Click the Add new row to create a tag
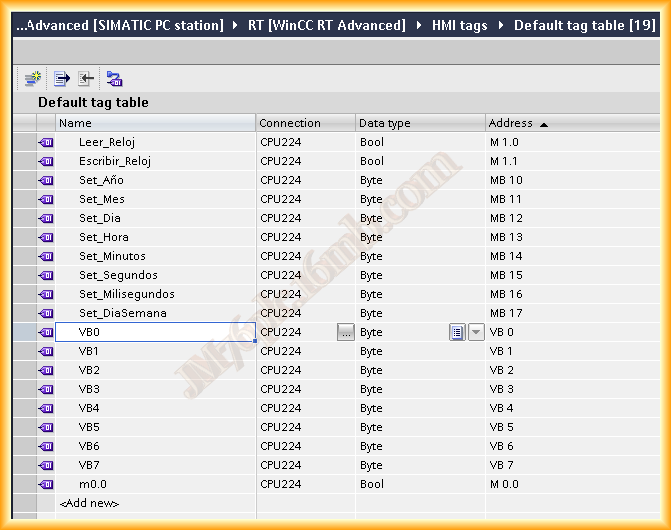 pyautogui.click(x=90, y=503)
